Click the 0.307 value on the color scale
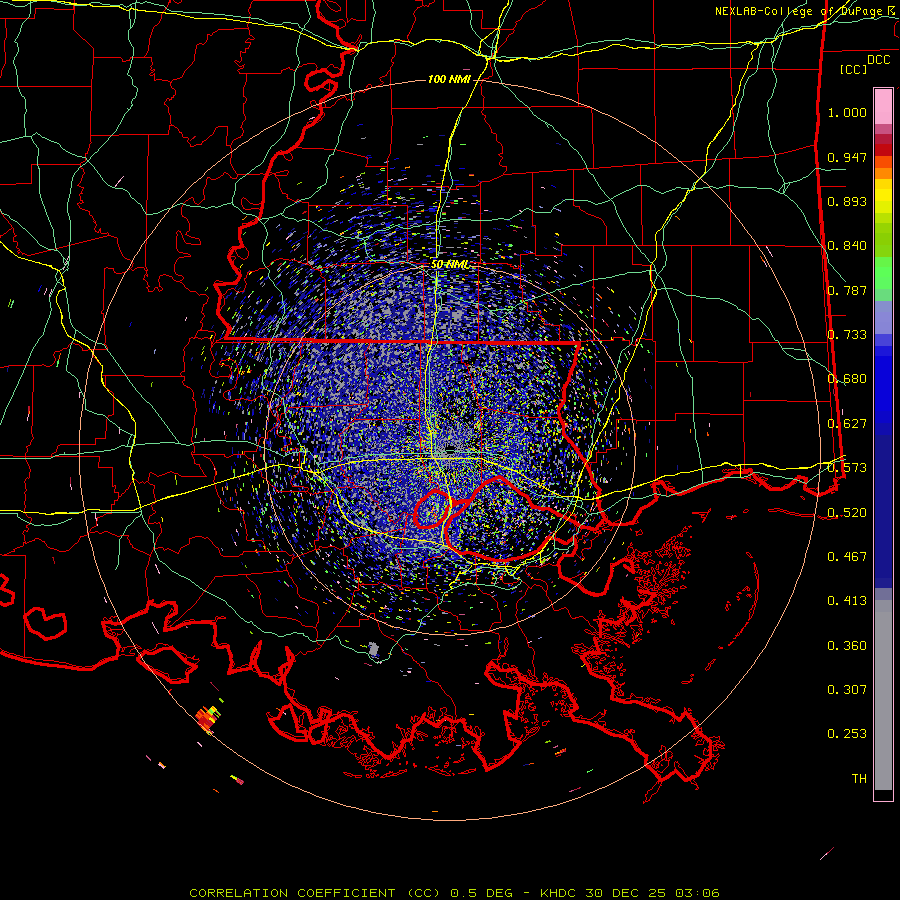The image size is (900, 900). pyautogui.click(x=847, y=690)
